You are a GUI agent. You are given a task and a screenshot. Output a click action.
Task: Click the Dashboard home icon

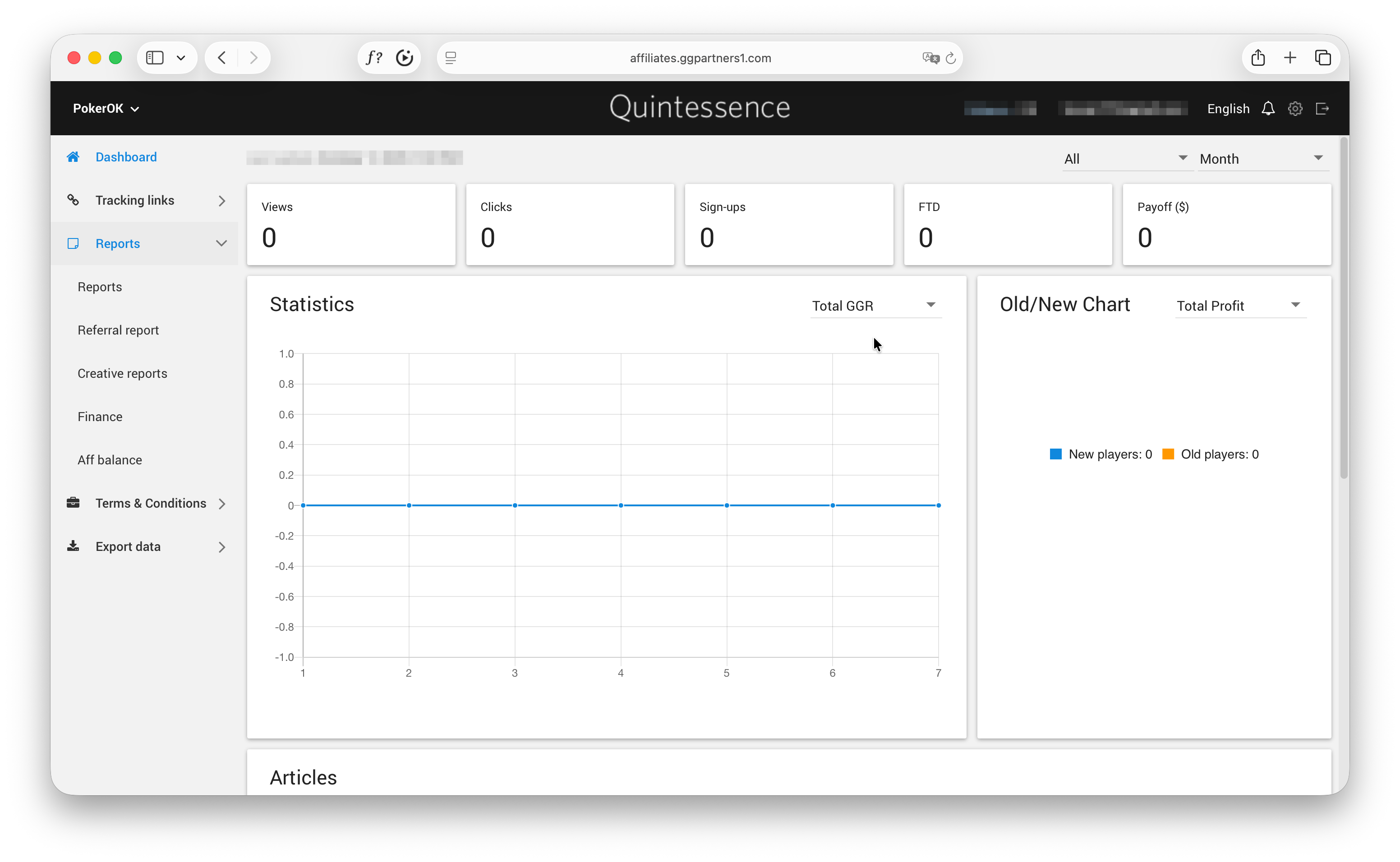coord(73,157)
